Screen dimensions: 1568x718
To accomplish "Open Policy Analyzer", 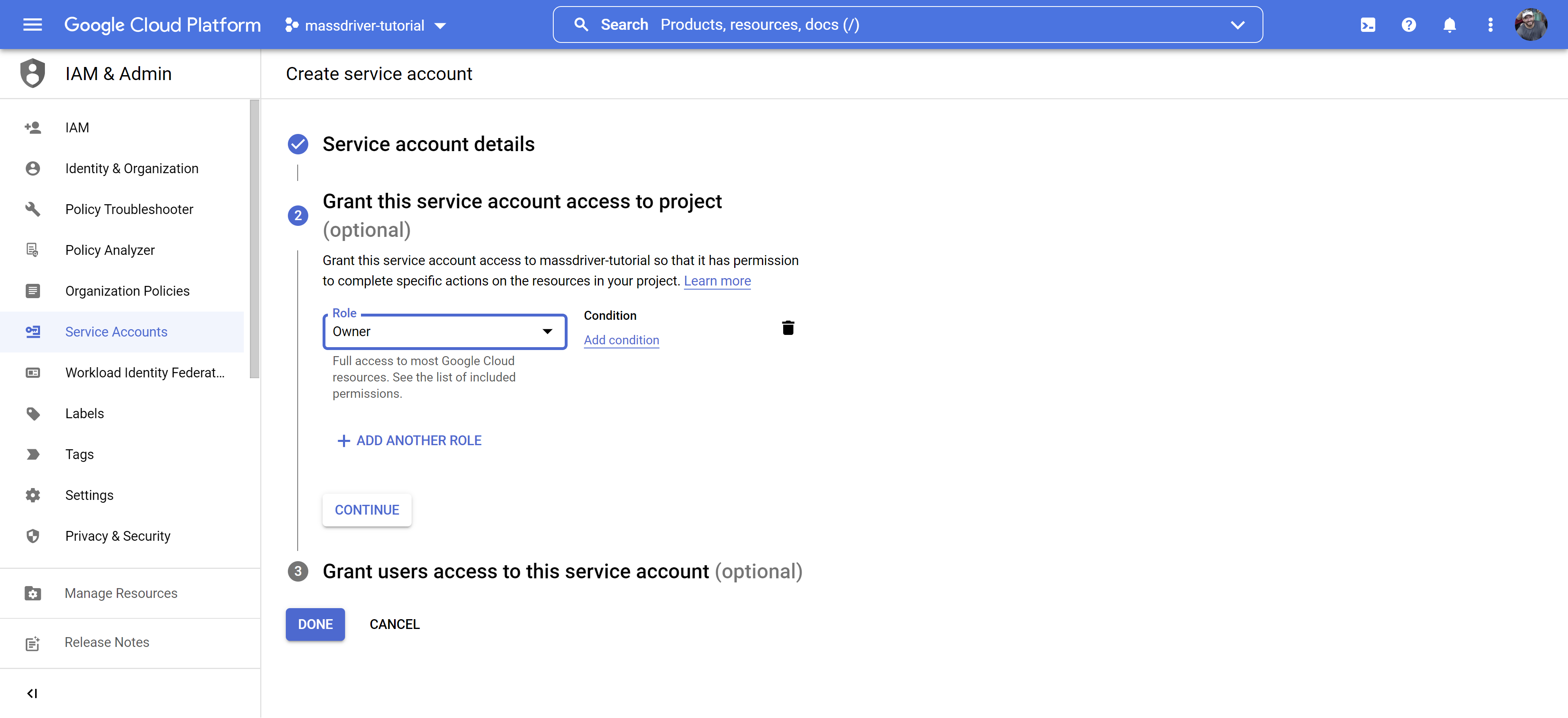I will pyautogui.click(x=110, y=250).
